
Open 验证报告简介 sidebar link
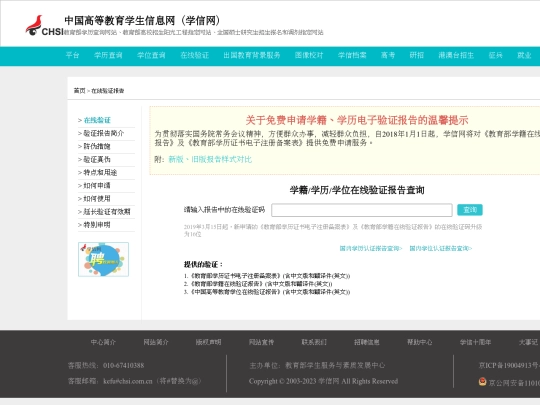[103, 133]
